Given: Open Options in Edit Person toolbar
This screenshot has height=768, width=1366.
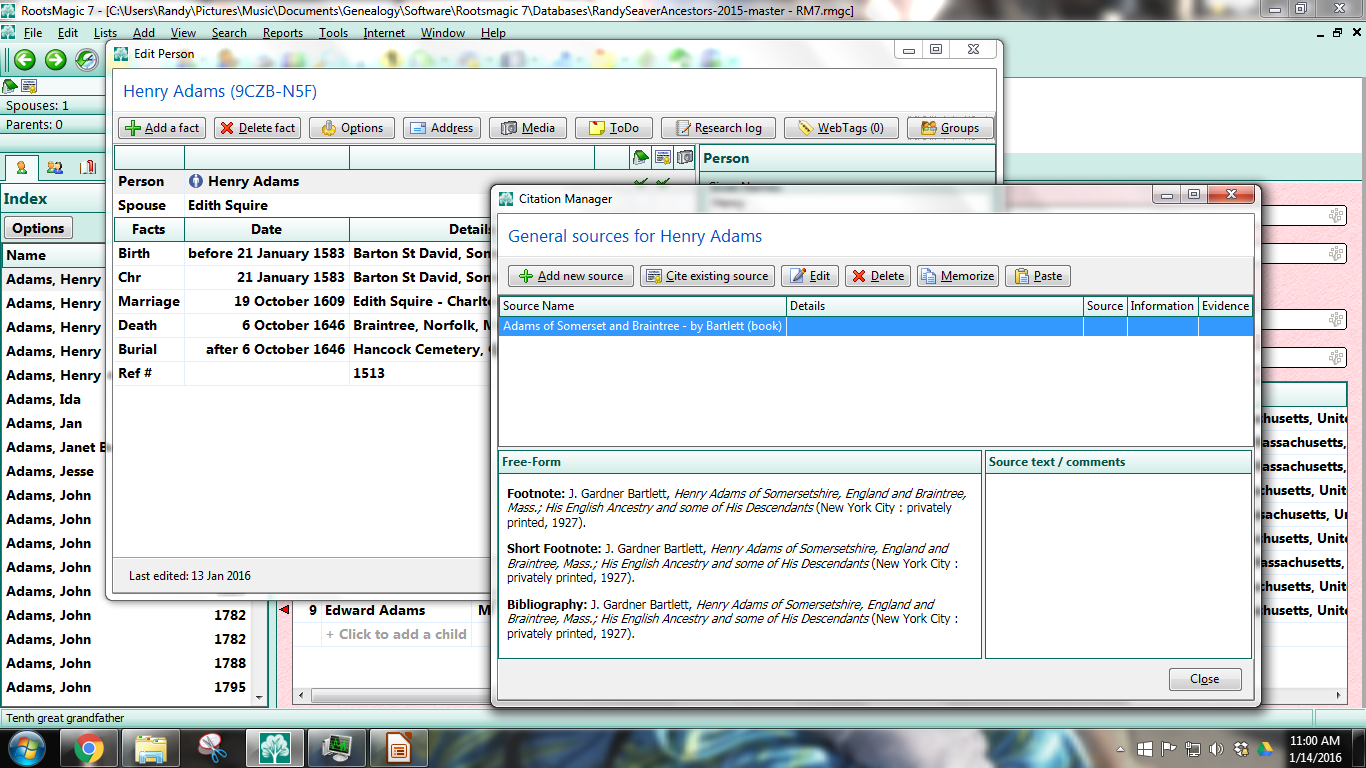Looking at the screenshot, I should coord(350,128).
